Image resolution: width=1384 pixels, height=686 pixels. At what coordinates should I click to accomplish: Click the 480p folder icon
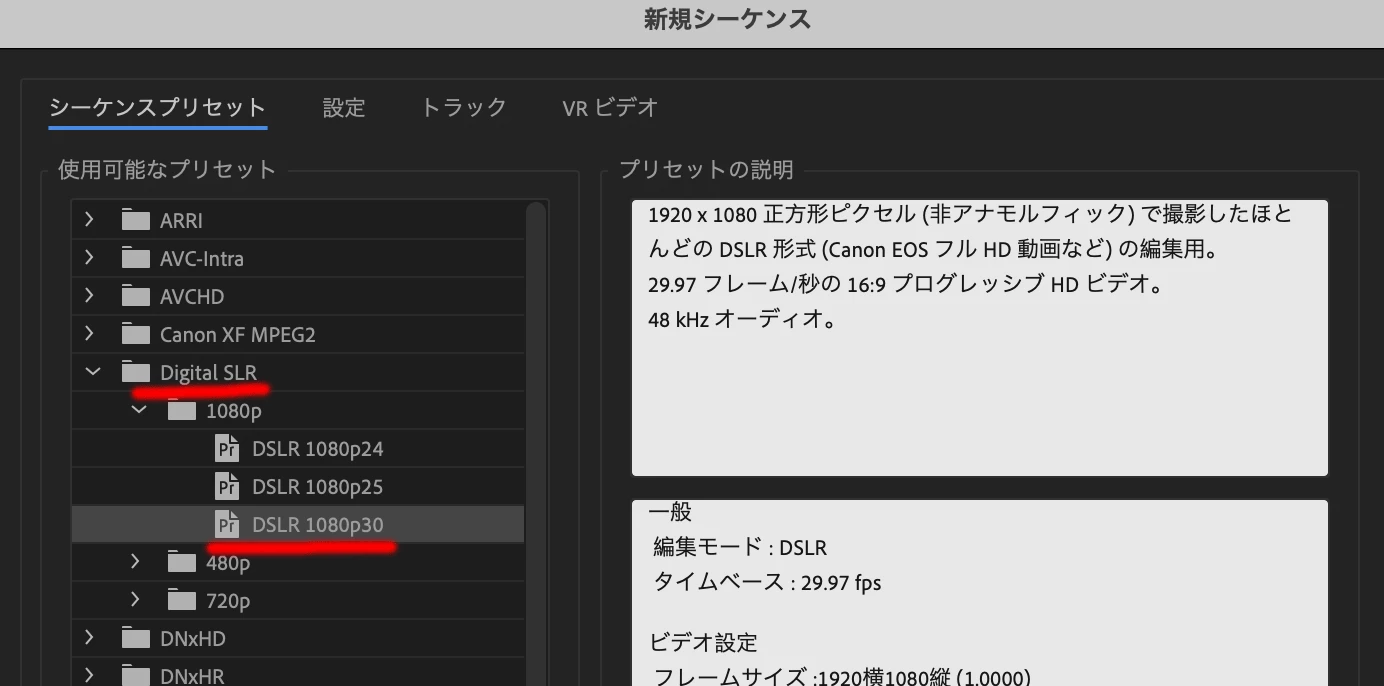[181, 562]
